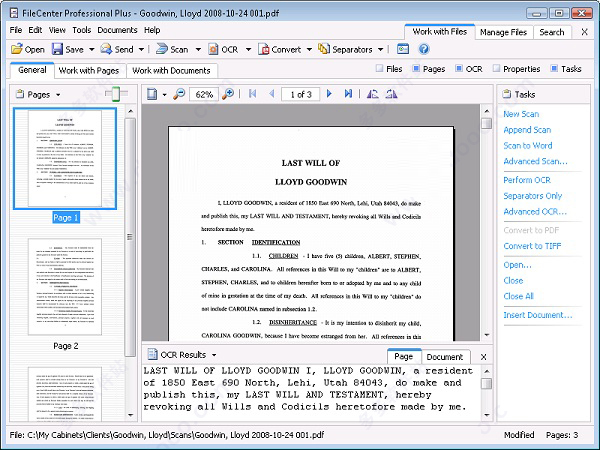Screen dimensions: 600x450
Task: Switch to the Work with Pages tab
Action: (x=89, y=70)
